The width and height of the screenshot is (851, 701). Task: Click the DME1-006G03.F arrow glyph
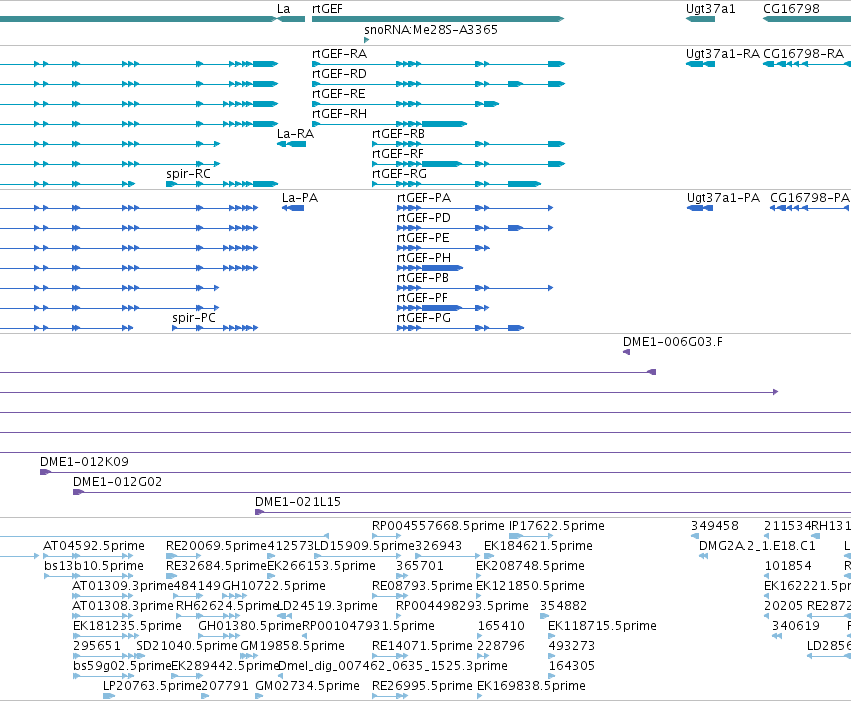[626, 352]
